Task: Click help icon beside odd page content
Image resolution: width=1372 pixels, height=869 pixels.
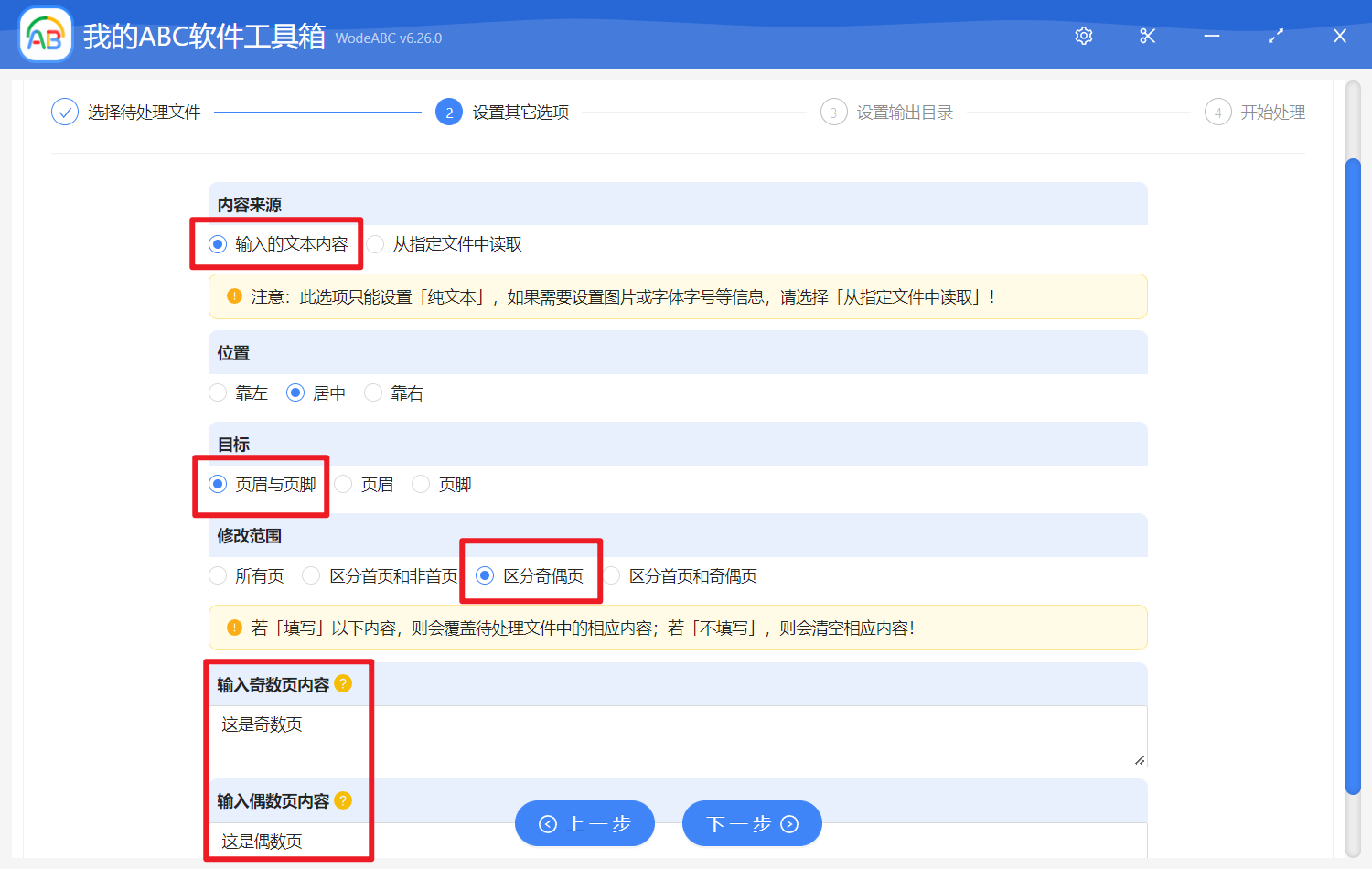Action: tap(343, 683)
